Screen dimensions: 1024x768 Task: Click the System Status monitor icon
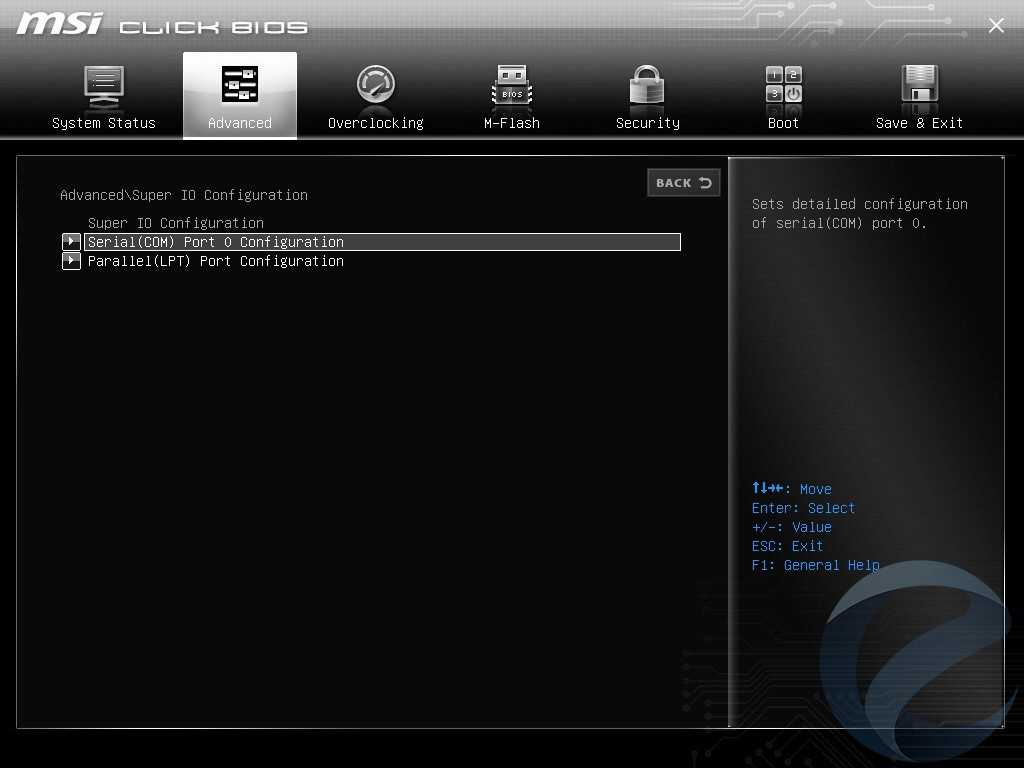pyautogui.click(x=104, y=86)
